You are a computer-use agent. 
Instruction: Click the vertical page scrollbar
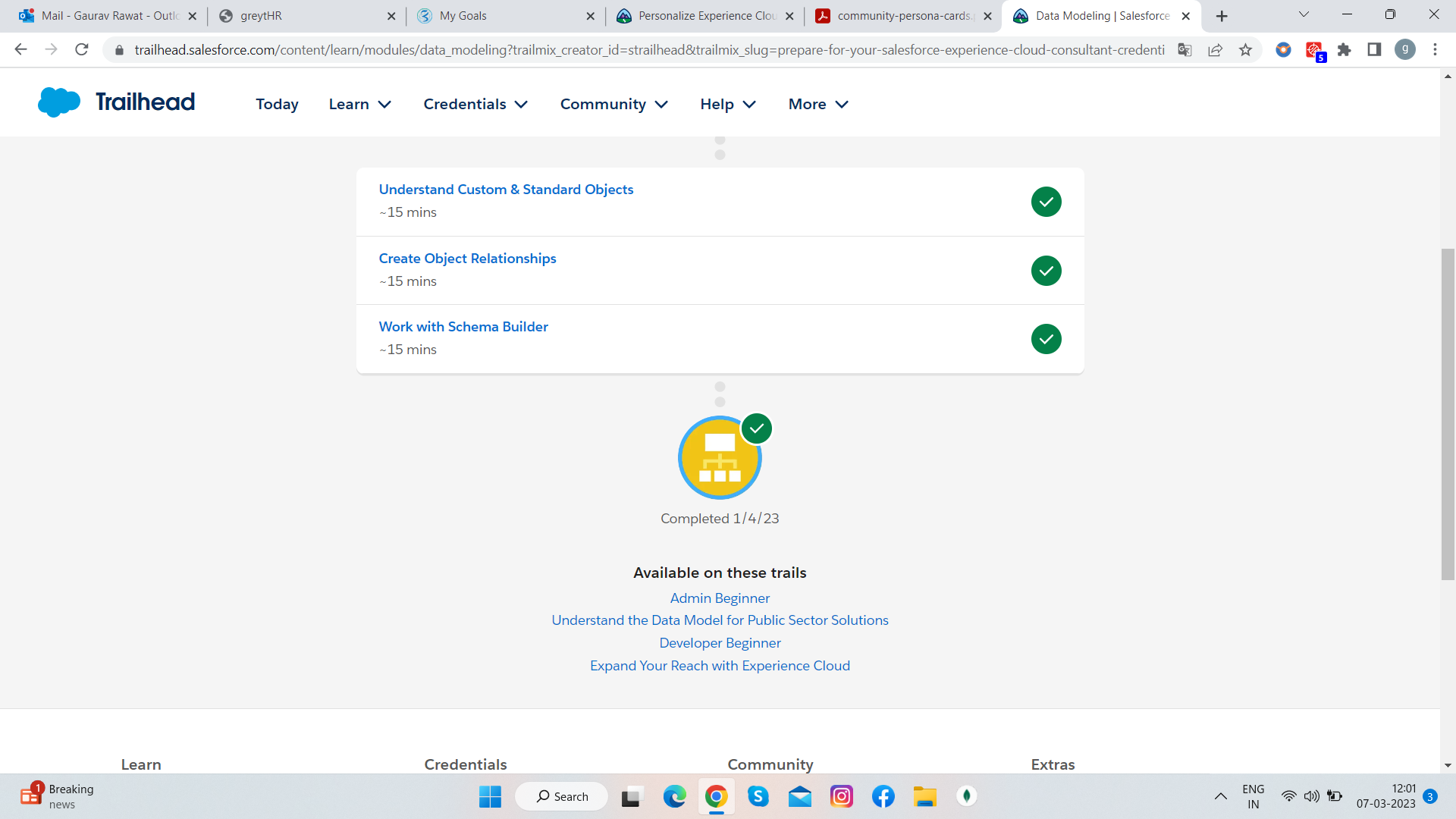coord(1448,414)
